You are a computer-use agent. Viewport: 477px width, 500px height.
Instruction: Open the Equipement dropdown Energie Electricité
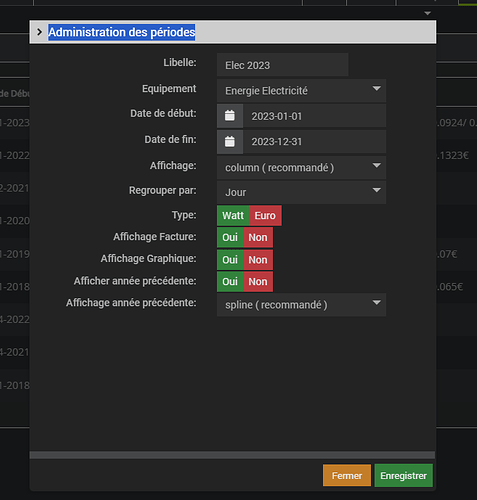click(301, 90)
